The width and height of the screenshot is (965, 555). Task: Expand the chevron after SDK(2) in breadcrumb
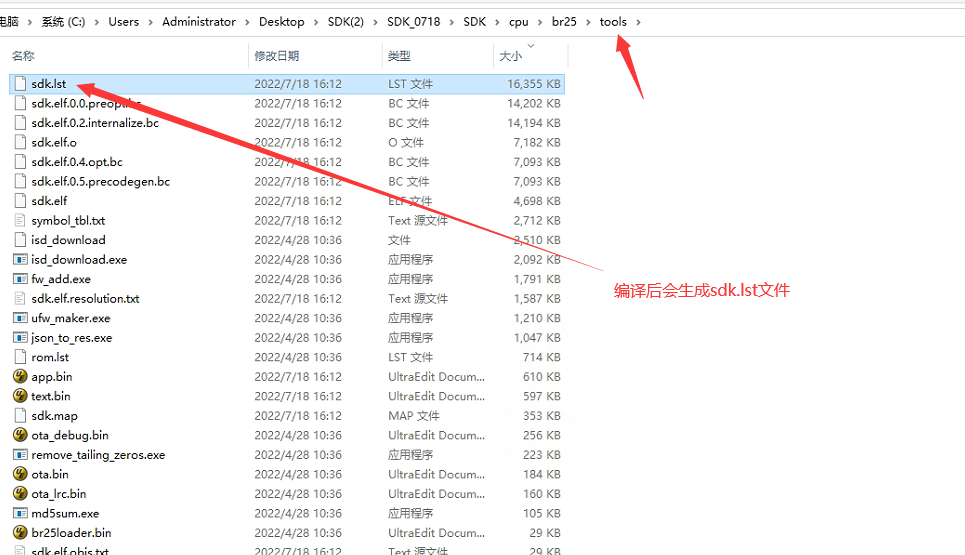coord(375,22)
